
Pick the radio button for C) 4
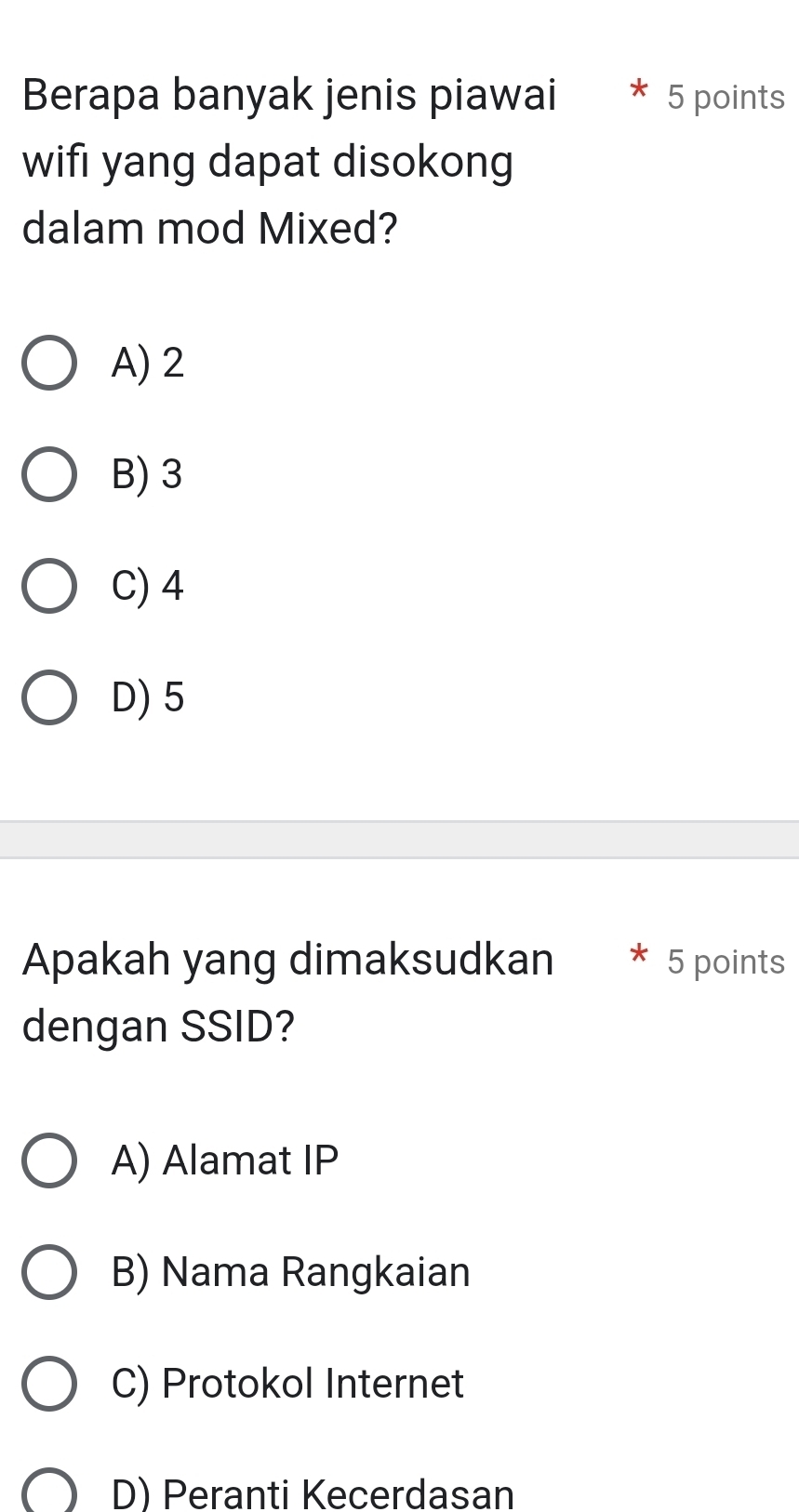click(x=49, y=587)
